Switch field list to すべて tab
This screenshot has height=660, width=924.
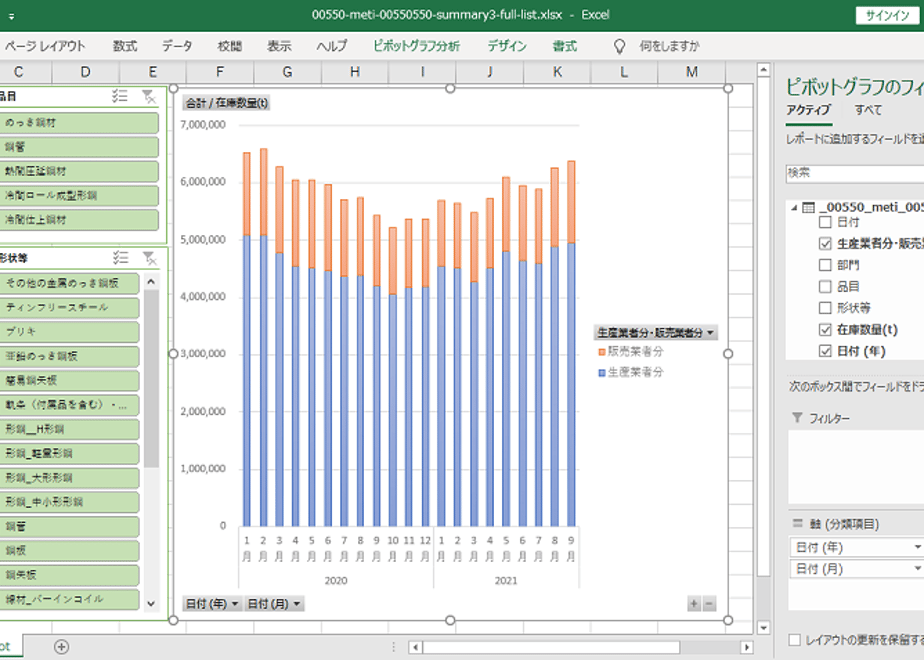(x=868, y=110)
